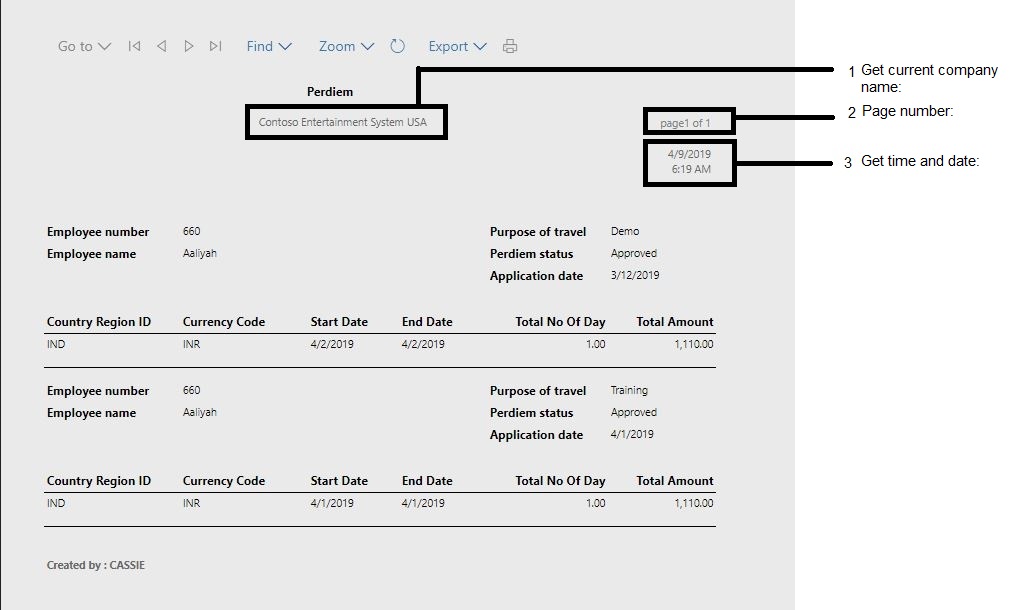Expand the Export dropdown menu

(x=456, y=46)
